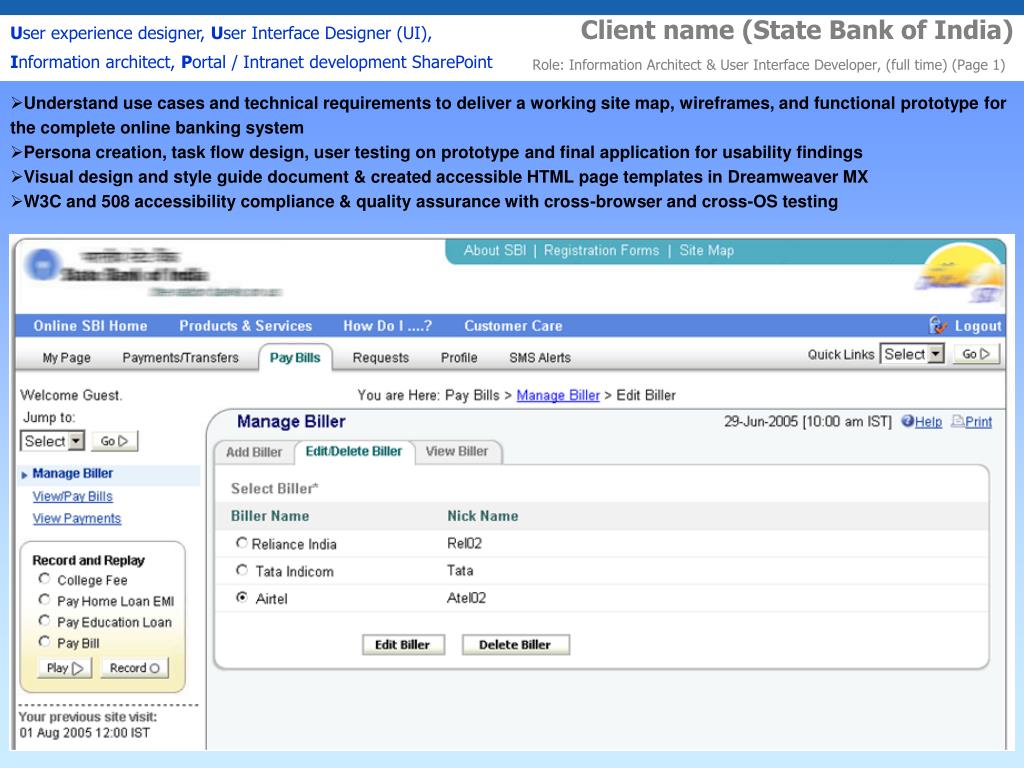The width and height of the screenshot is (1024, 768).
Task: Switch to the Add Biller tab
Action: coord(254,452)
